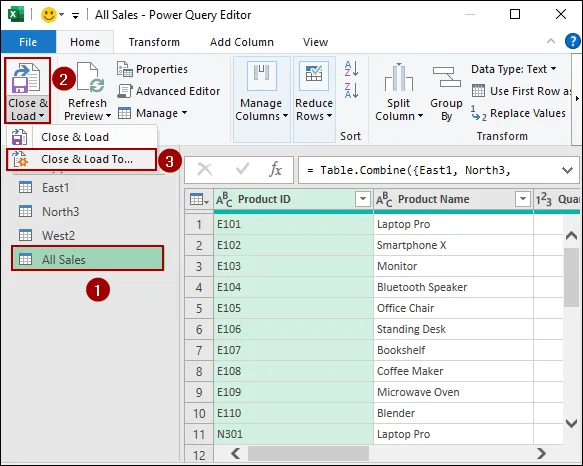Click the Close & Load ribbon icon
This screenshot has height=466, width=583.
27,77
